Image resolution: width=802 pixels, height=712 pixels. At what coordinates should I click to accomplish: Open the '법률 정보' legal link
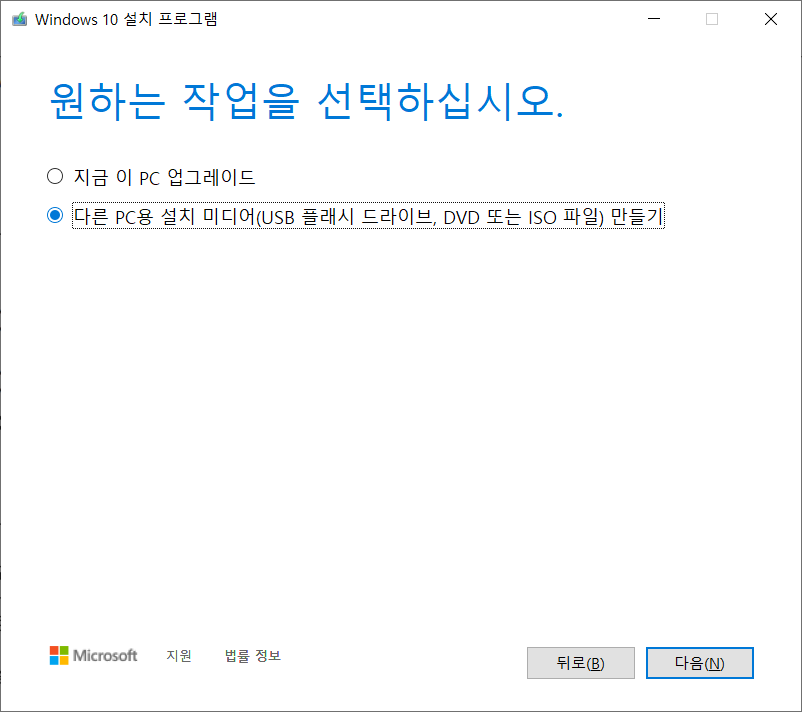[x=253, y=655]
